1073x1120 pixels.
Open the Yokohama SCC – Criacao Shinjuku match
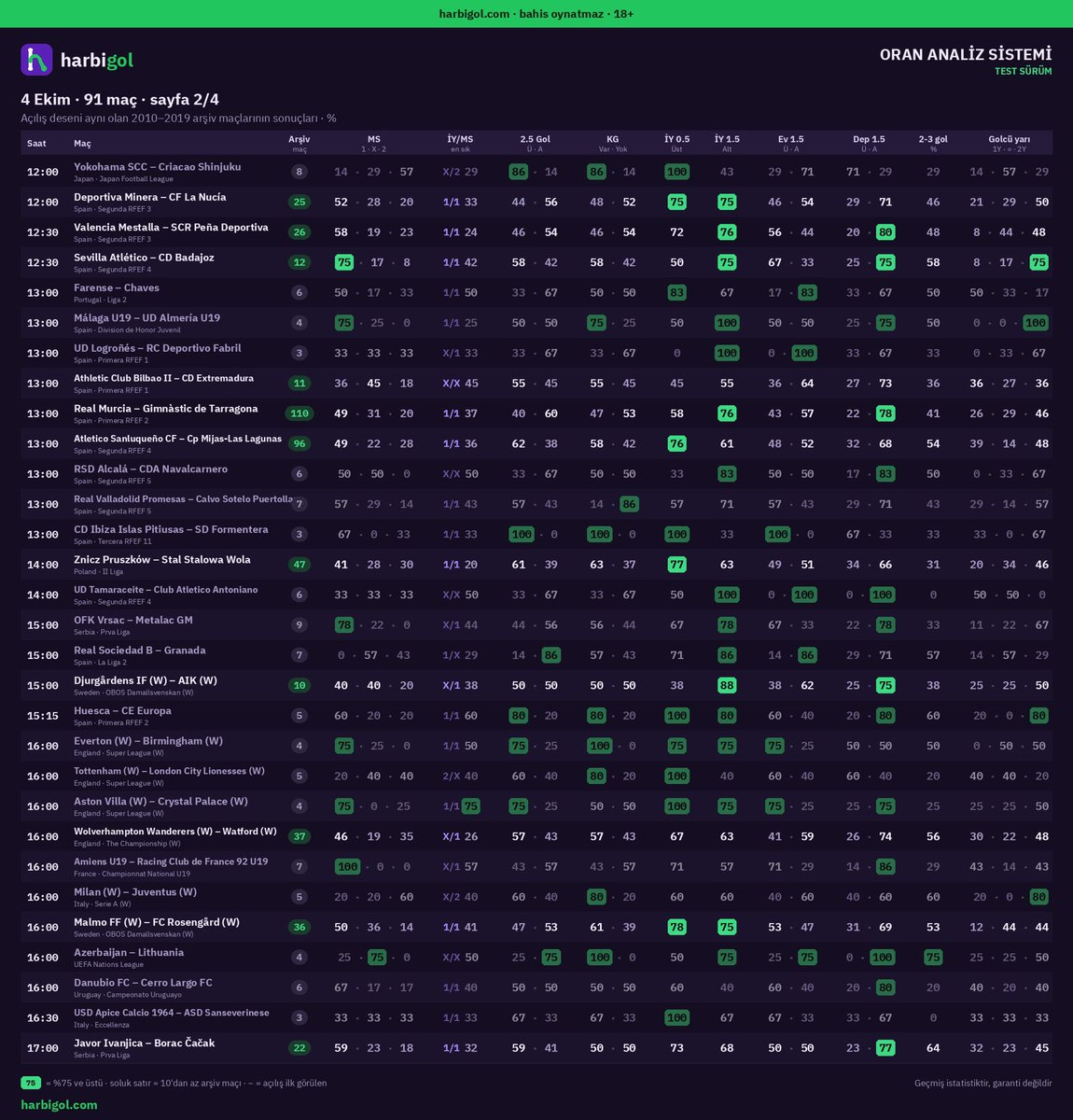(x=157, y=167)
